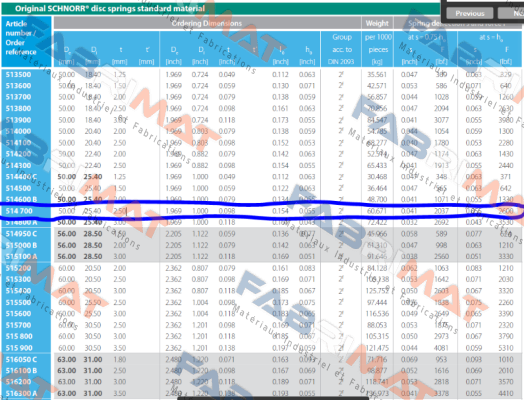Viewport: 524px width, 400px height.
Task: Select article number 516200
Action: click(x=18, y=382)
